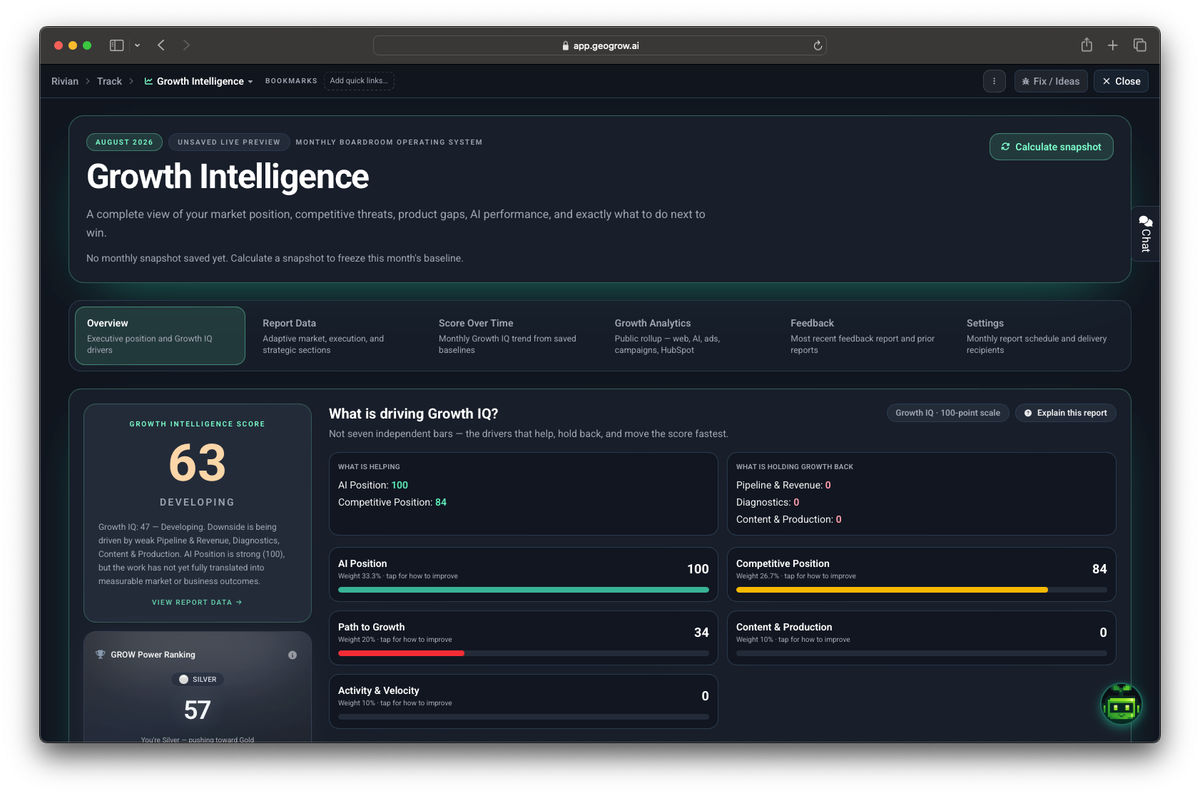Viewport: 1200px width, 795px height.
Task: Expand the Content & Production driver card
Action: coord(921,638)
